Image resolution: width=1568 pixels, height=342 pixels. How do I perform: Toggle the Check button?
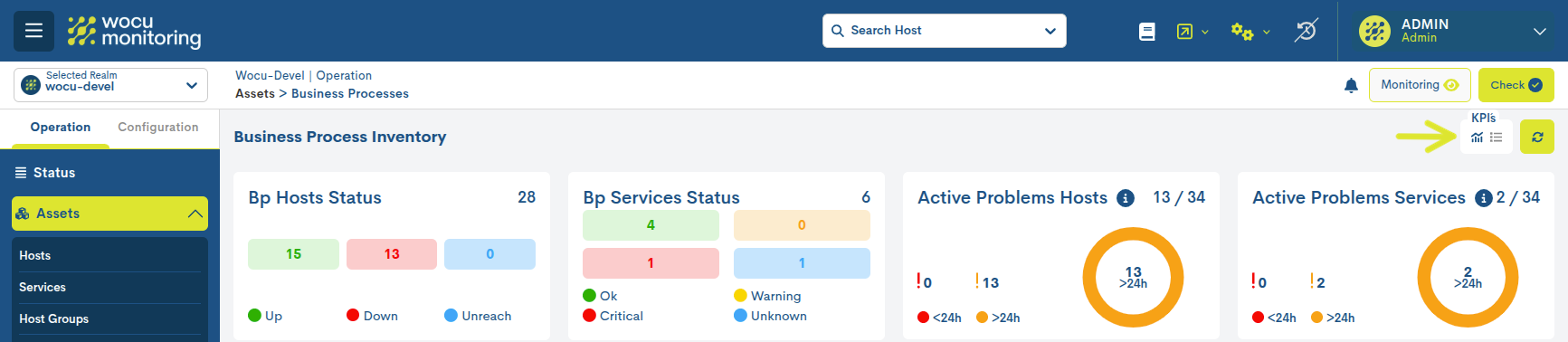[1516, 85]
